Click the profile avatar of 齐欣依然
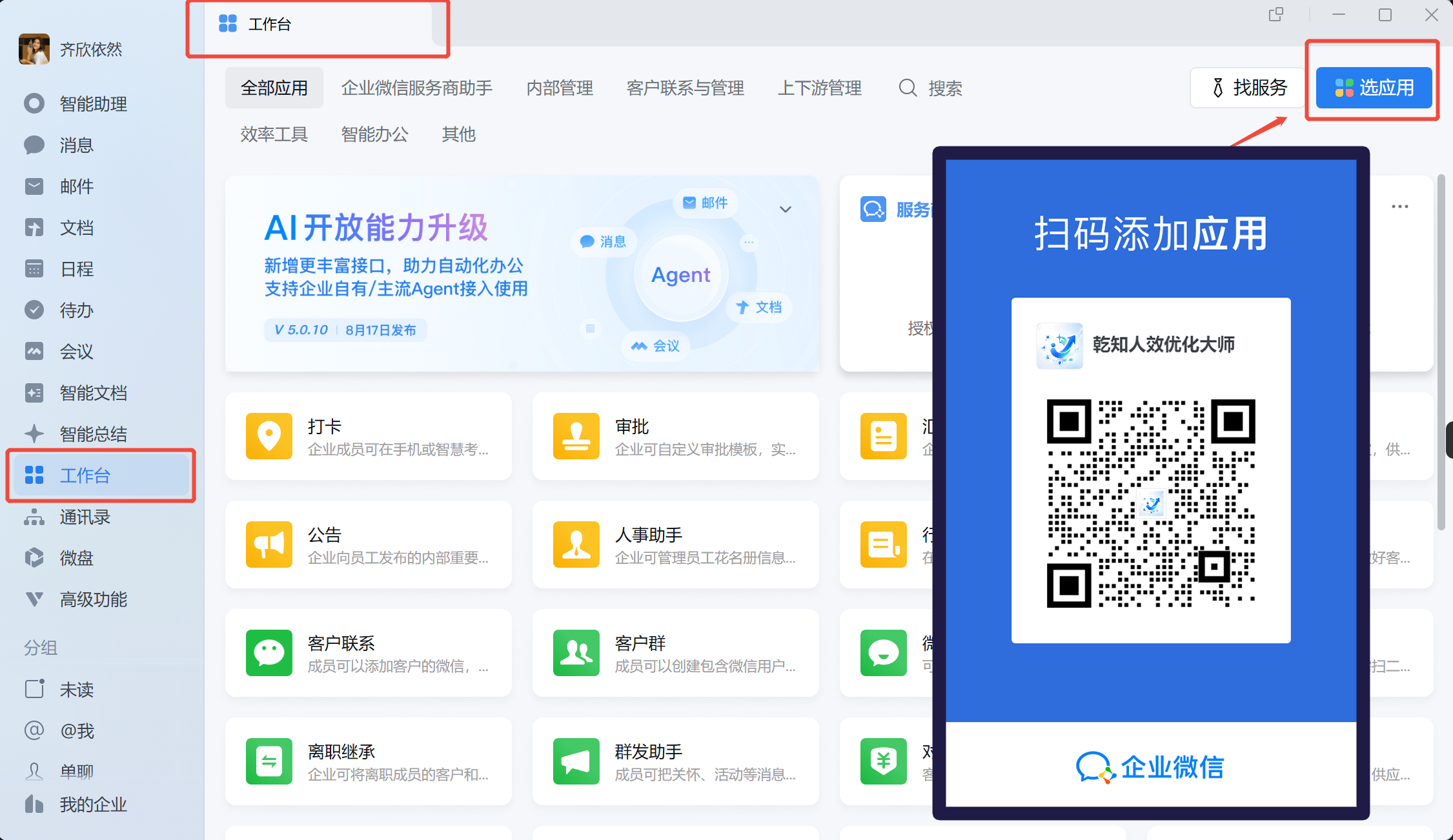Screen dimensions: 1453x840 [34, 49]
